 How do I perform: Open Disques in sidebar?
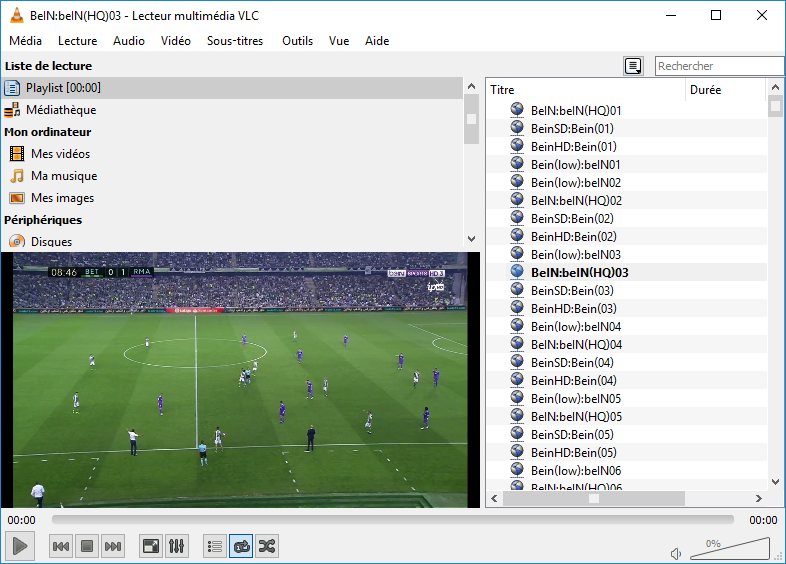232,242
